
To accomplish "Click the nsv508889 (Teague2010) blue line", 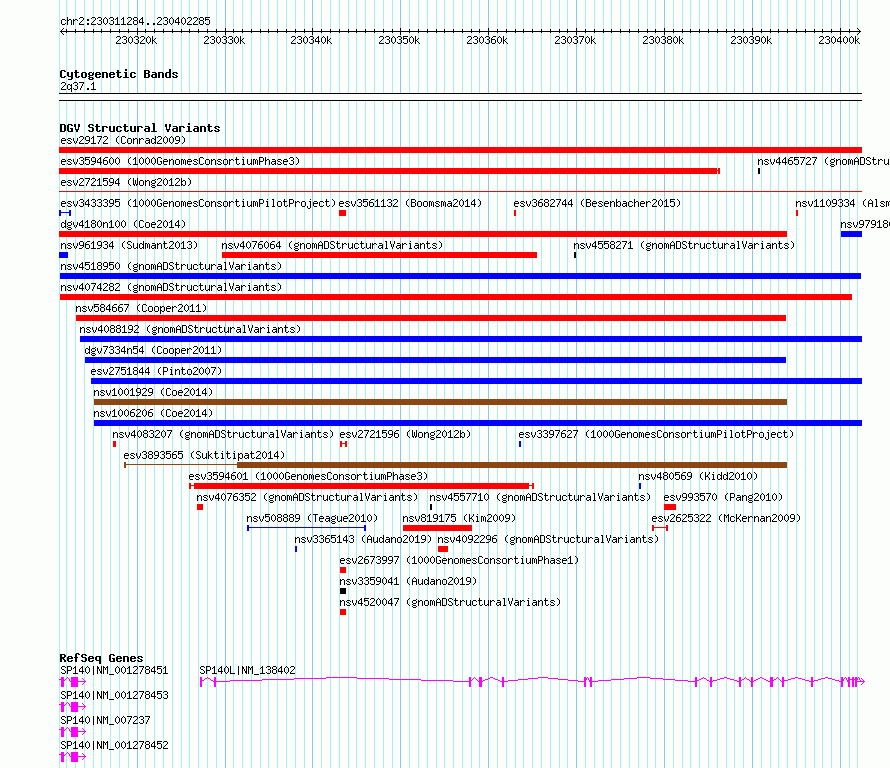I will pyautogui.click(x=307, y=528).
